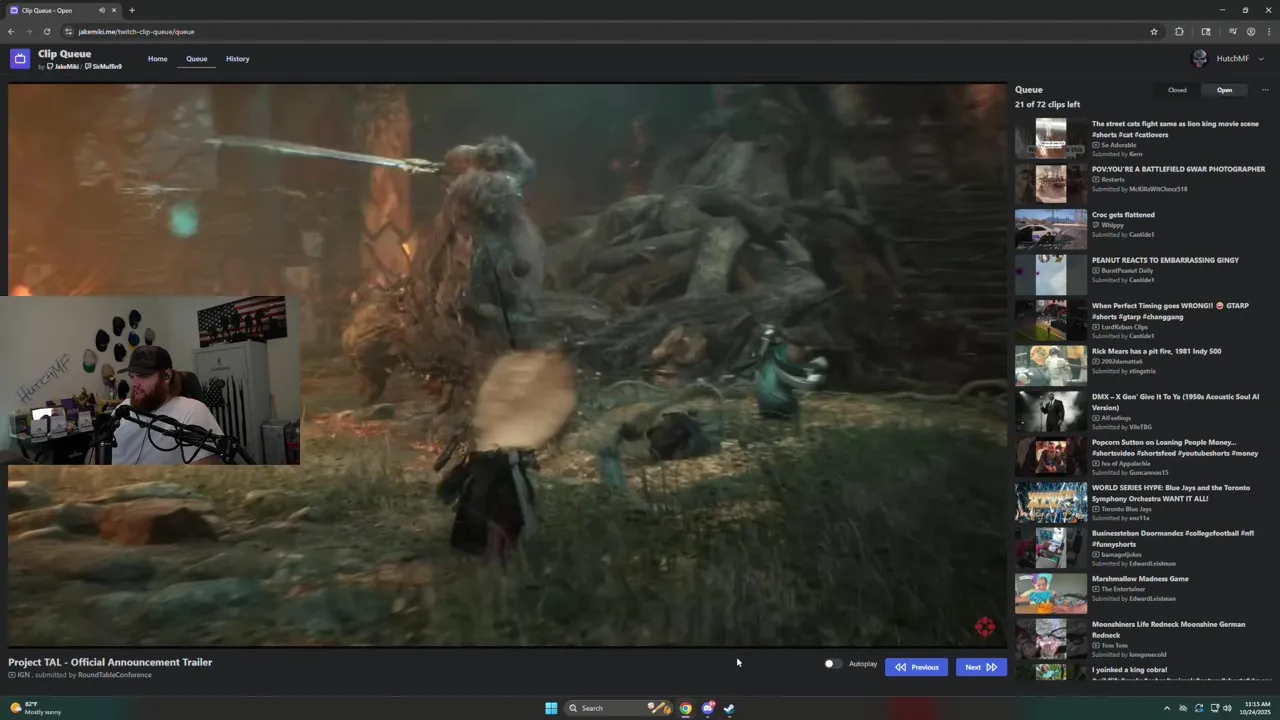Open the Chrome profile icon
1280x720 pixels.
click(x=1251, y=31)
